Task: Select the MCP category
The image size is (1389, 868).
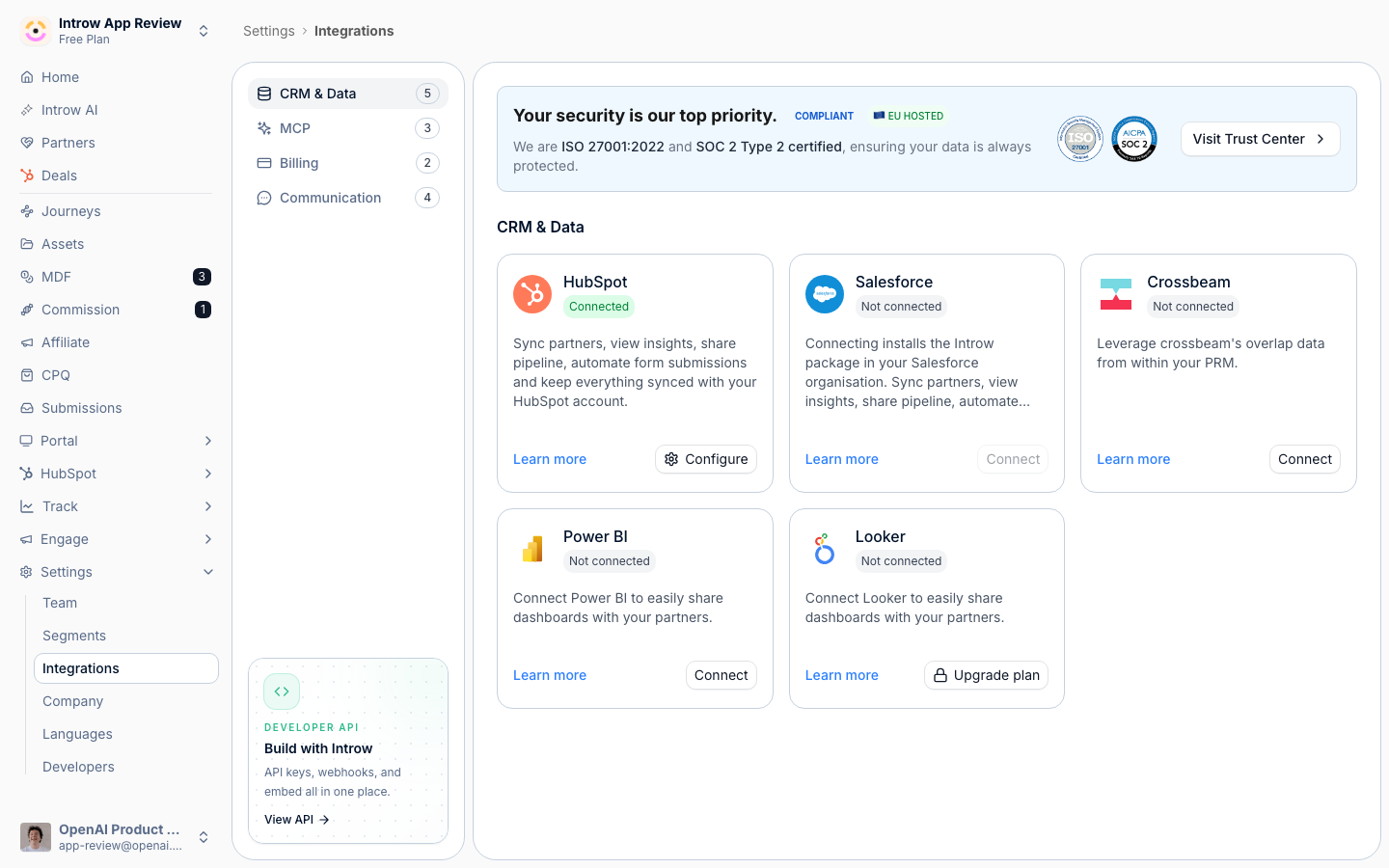Action: pos(348,128)
